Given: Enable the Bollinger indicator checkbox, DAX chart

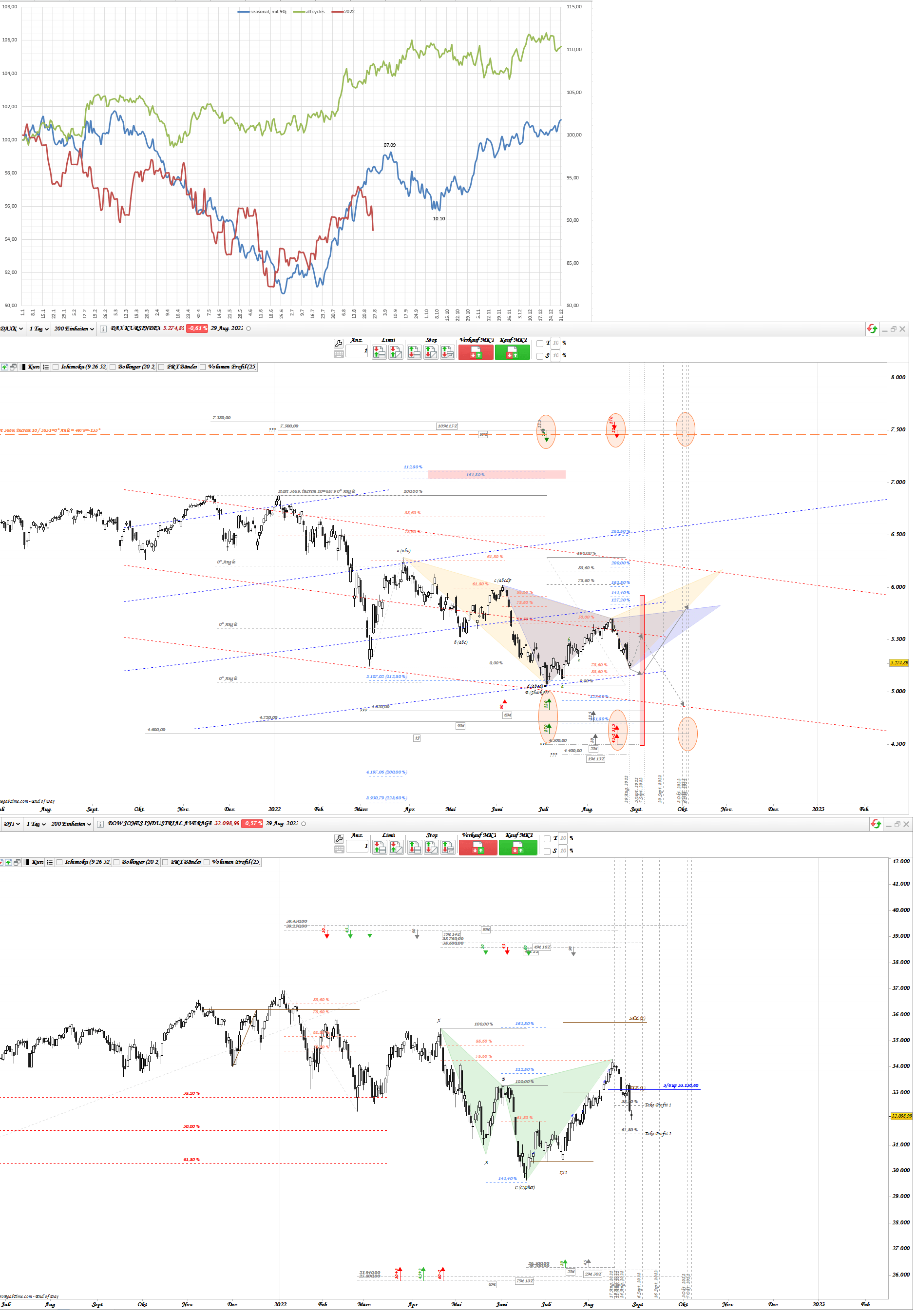Looking at the screenshot, I should tap(113, 367).
